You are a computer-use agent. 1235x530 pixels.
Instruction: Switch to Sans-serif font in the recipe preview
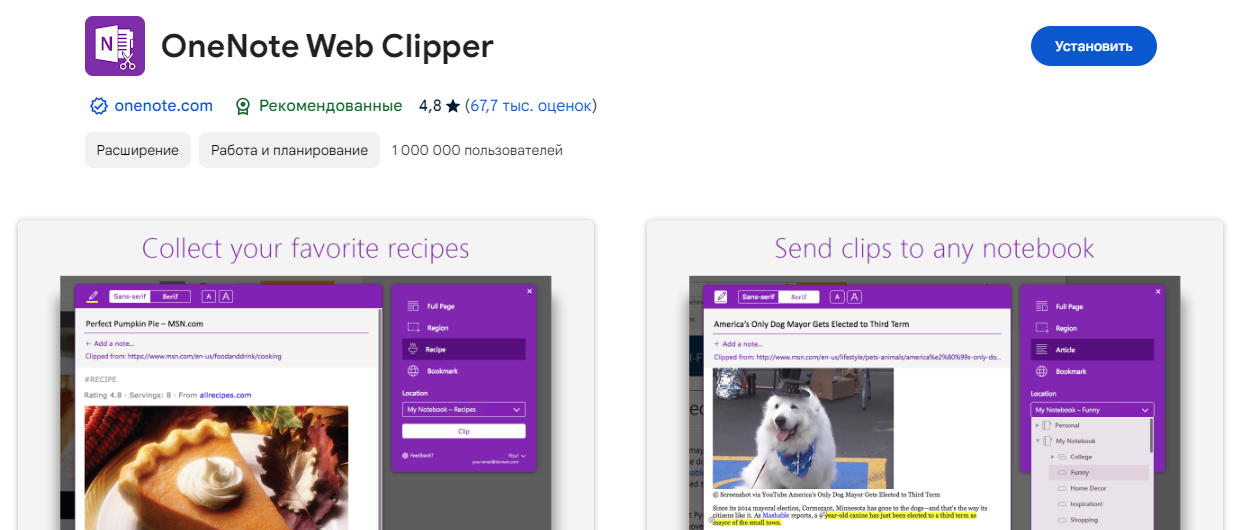129,296
